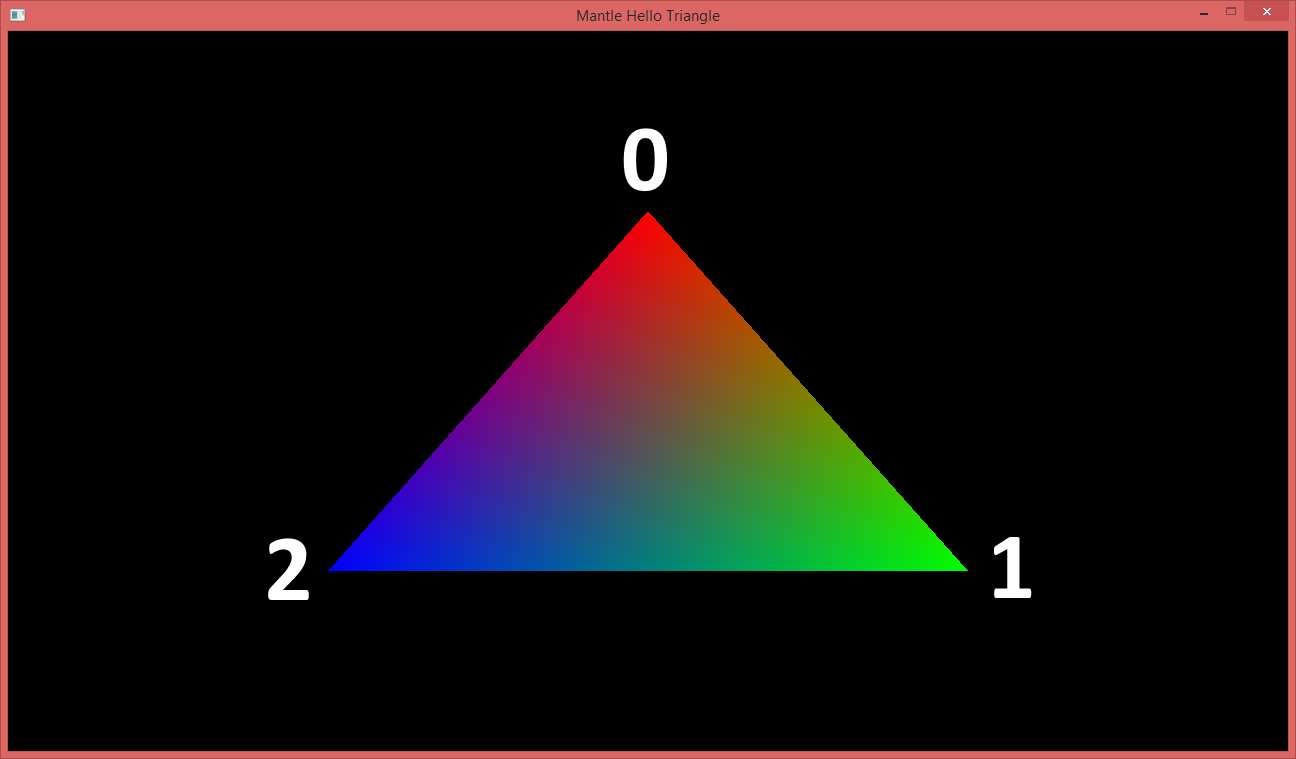Click the Mantle Hello Triangle title text
Screen dimensions: 1296x759
coord(647,15)
